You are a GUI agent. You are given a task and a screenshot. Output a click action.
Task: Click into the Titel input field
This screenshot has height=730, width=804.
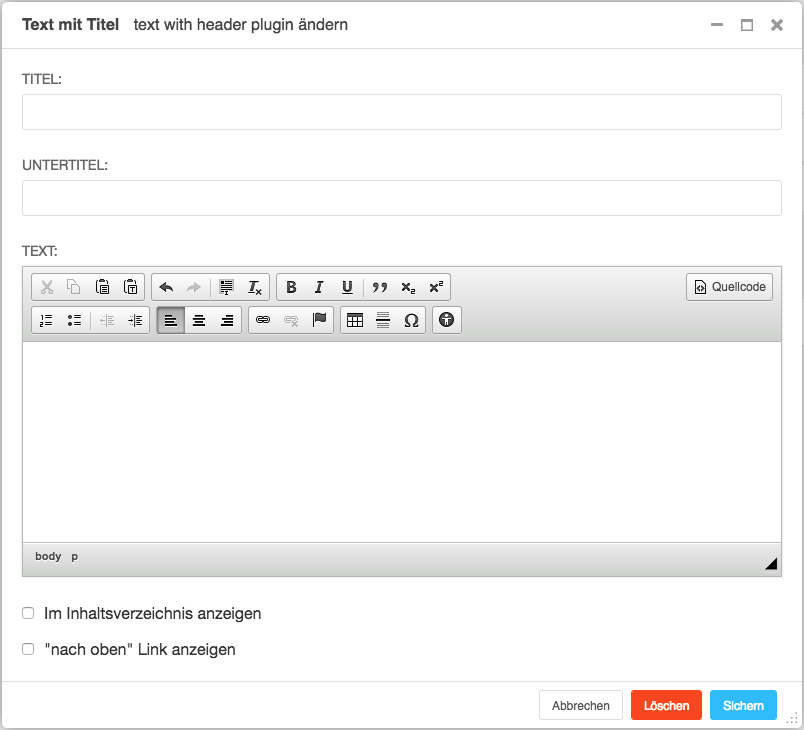(401, 112)
